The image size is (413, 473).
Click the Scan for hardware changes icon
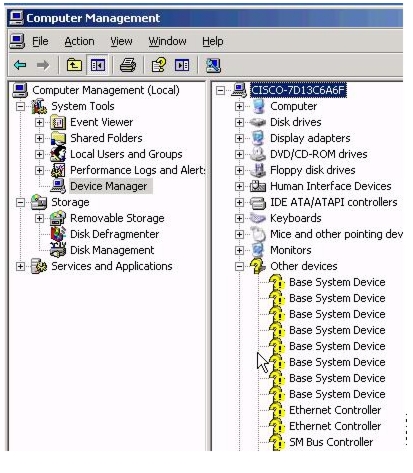point(213,65)
